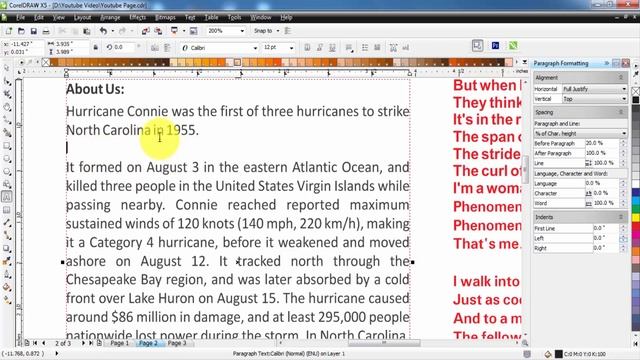Pick the yellow swatch in the right color palette
640x360 pixels.
(x=636, y=218)
